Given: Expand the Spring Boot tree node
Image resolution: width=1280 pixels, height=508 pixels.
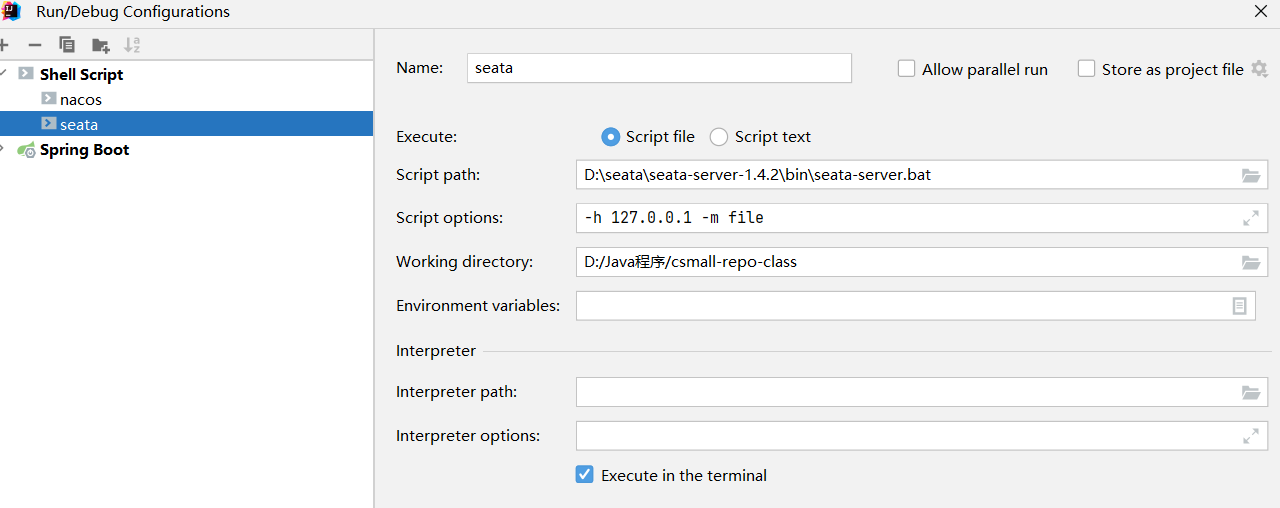Looking at the screenshot, I should point(4,149).
